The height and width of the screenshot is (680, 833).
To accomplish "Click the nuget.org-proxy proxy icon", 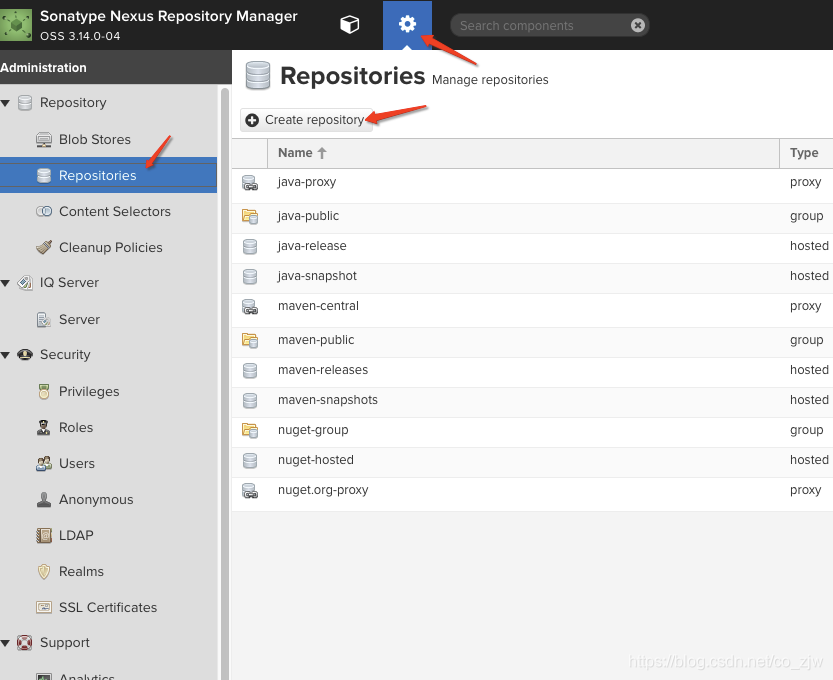I will 250,491.
